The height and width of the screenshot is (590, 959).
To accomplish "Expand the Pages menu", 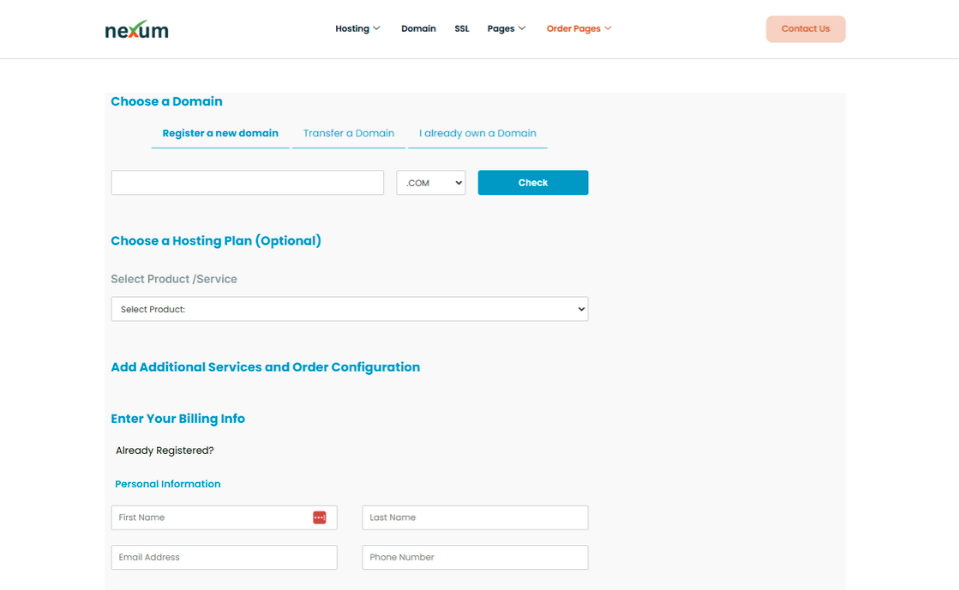I will (x=506, y=29).
